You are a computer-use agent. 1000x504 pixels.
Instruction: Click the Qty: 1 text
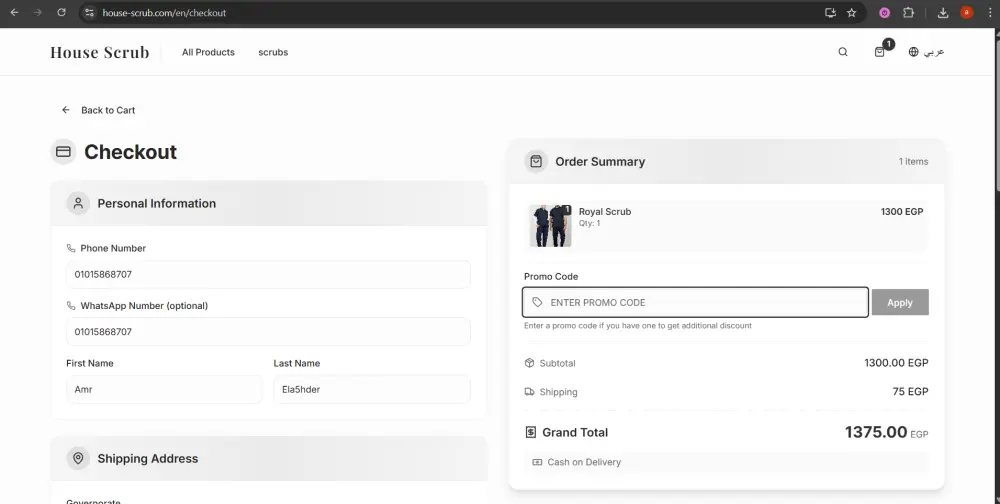point(589,223)
